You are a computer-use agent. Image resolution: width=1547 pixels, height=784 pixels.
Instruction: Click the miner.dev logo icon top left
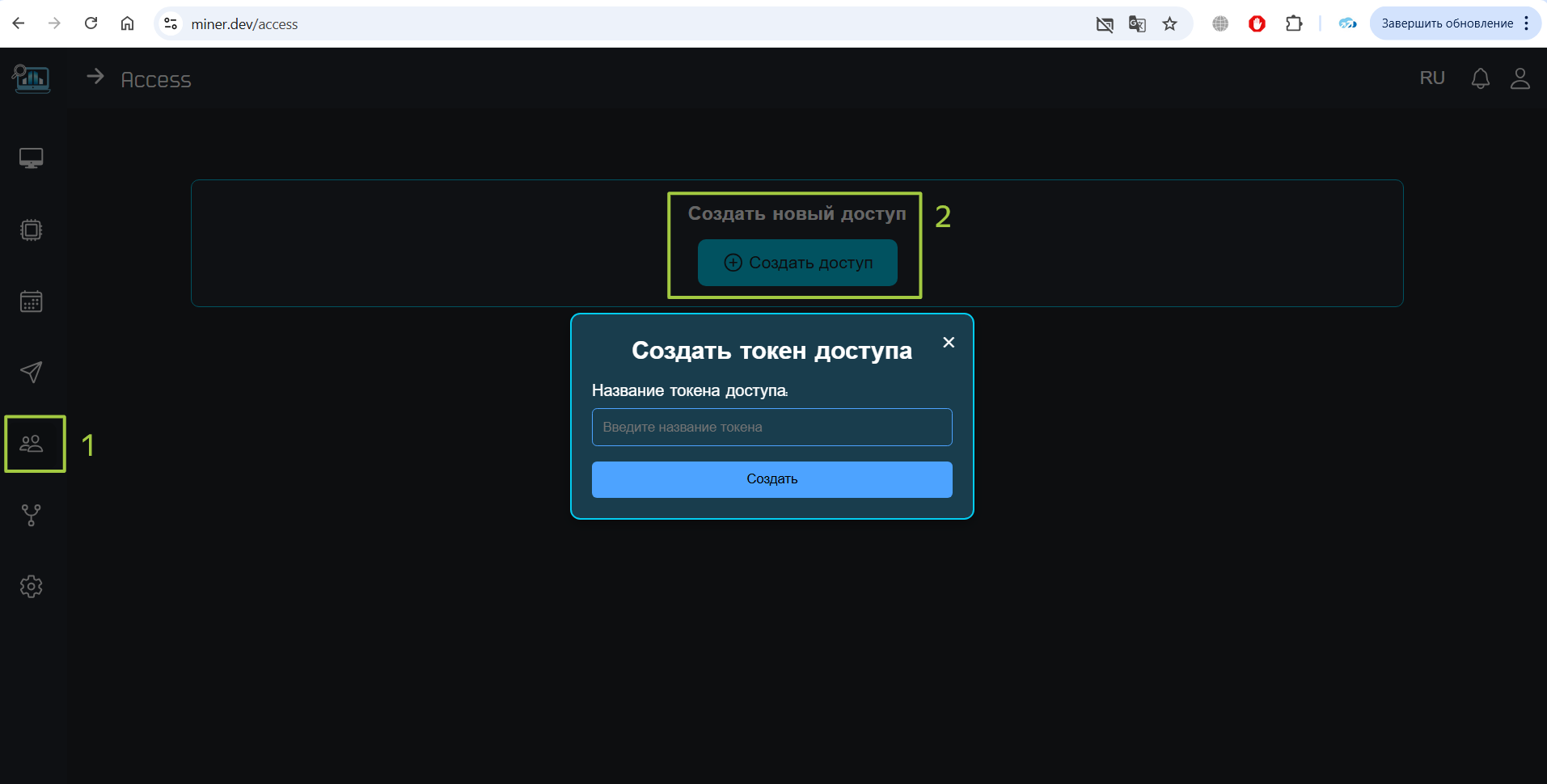(31, 78)
